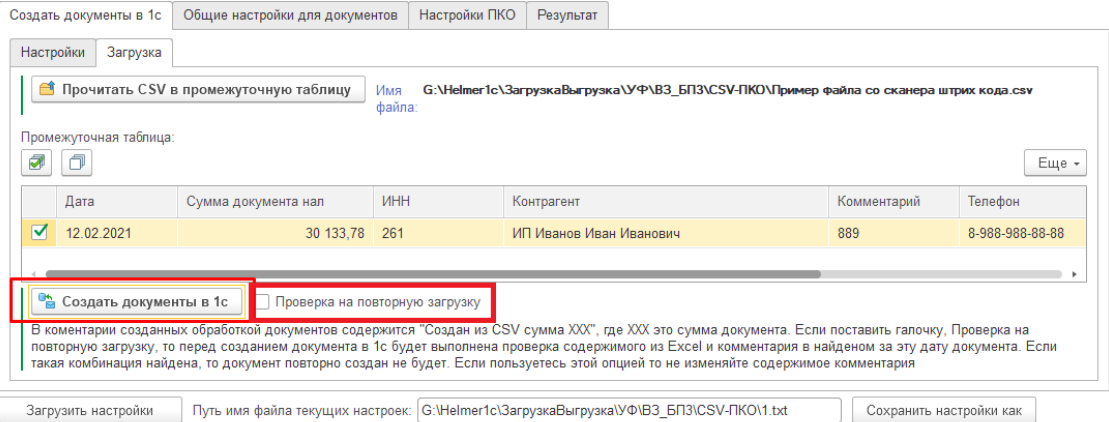Image resolution: width=1109 pixels, height=422 pixels.
Task: Switch to the Общие настройки для документов tab
Action: pyautogui.click(x=291, y=15)
